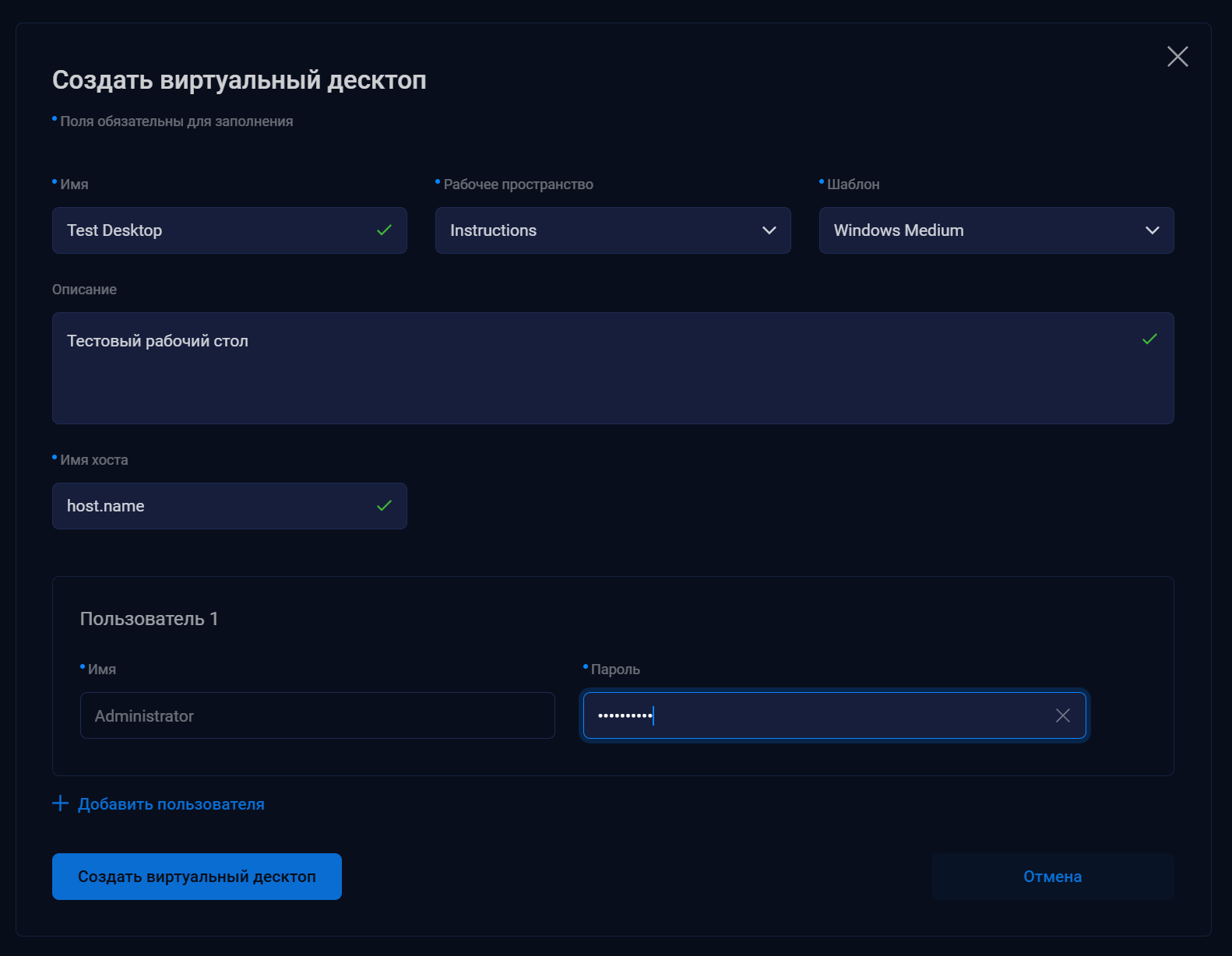Click the green checkmark in host.name field
The width and height of the screenshot is (1232, 956).
(384, 506)
